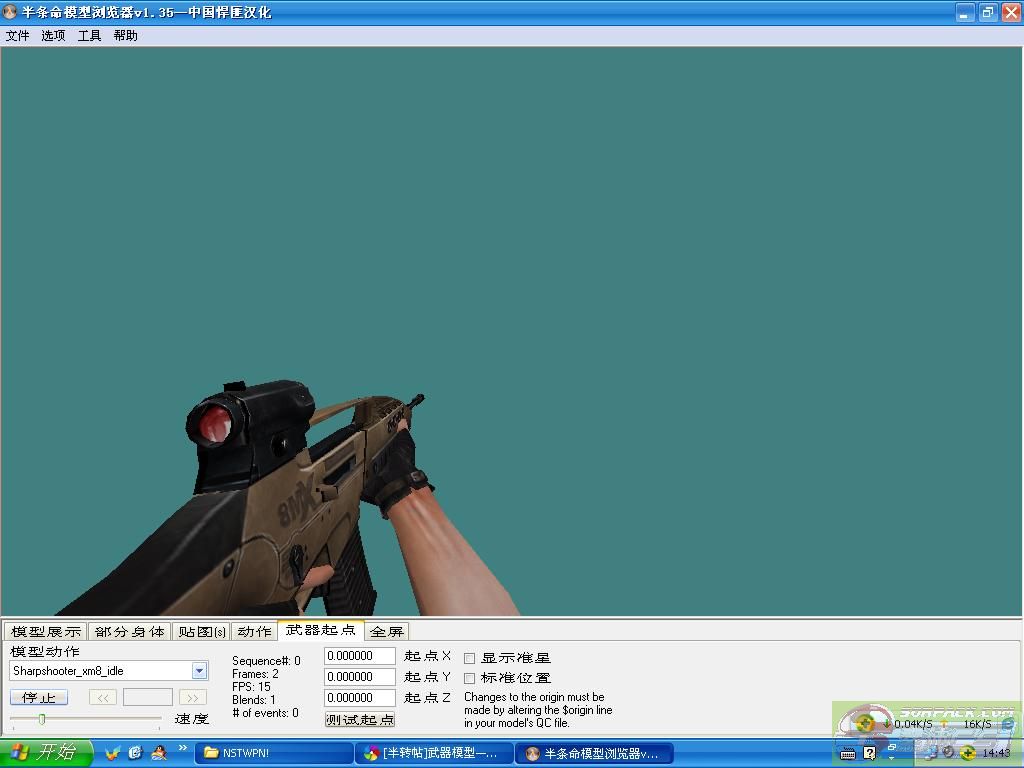Enable the 显示准星 checkbox

469,658
